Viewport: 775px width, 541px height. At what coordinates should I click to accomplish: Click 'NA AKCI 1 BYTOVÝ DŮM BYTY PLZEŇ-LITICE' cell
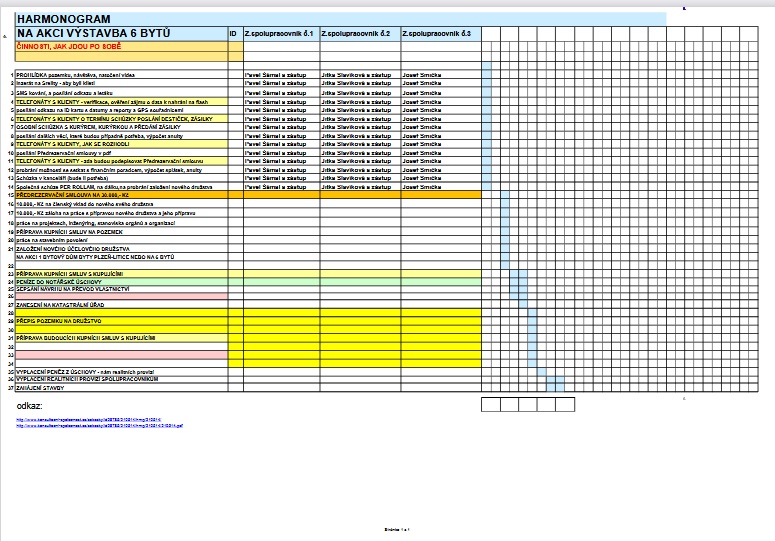(122, 257)
